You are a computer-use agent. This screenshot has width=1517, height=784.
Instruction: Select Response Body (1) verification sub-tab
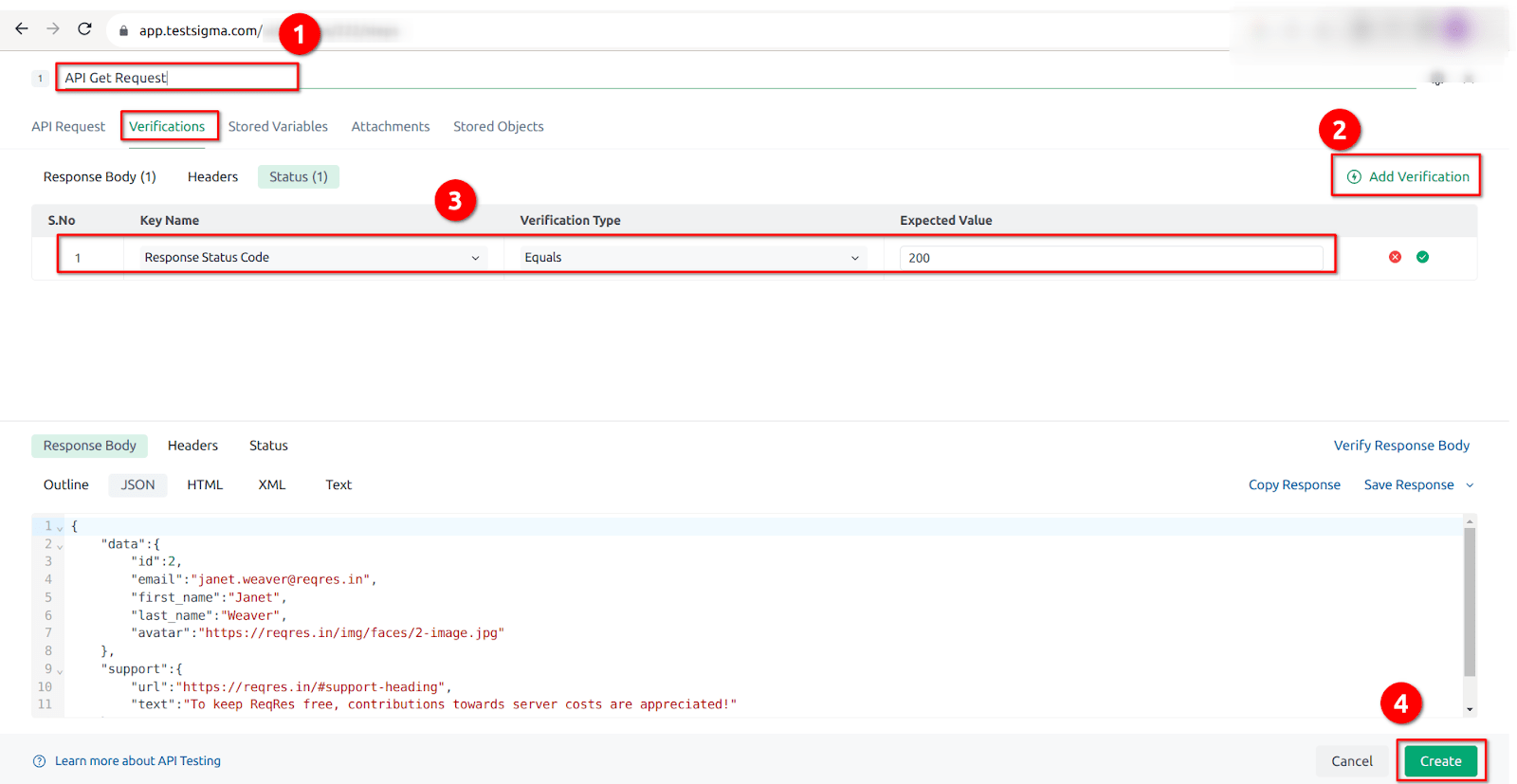(100, 176)
